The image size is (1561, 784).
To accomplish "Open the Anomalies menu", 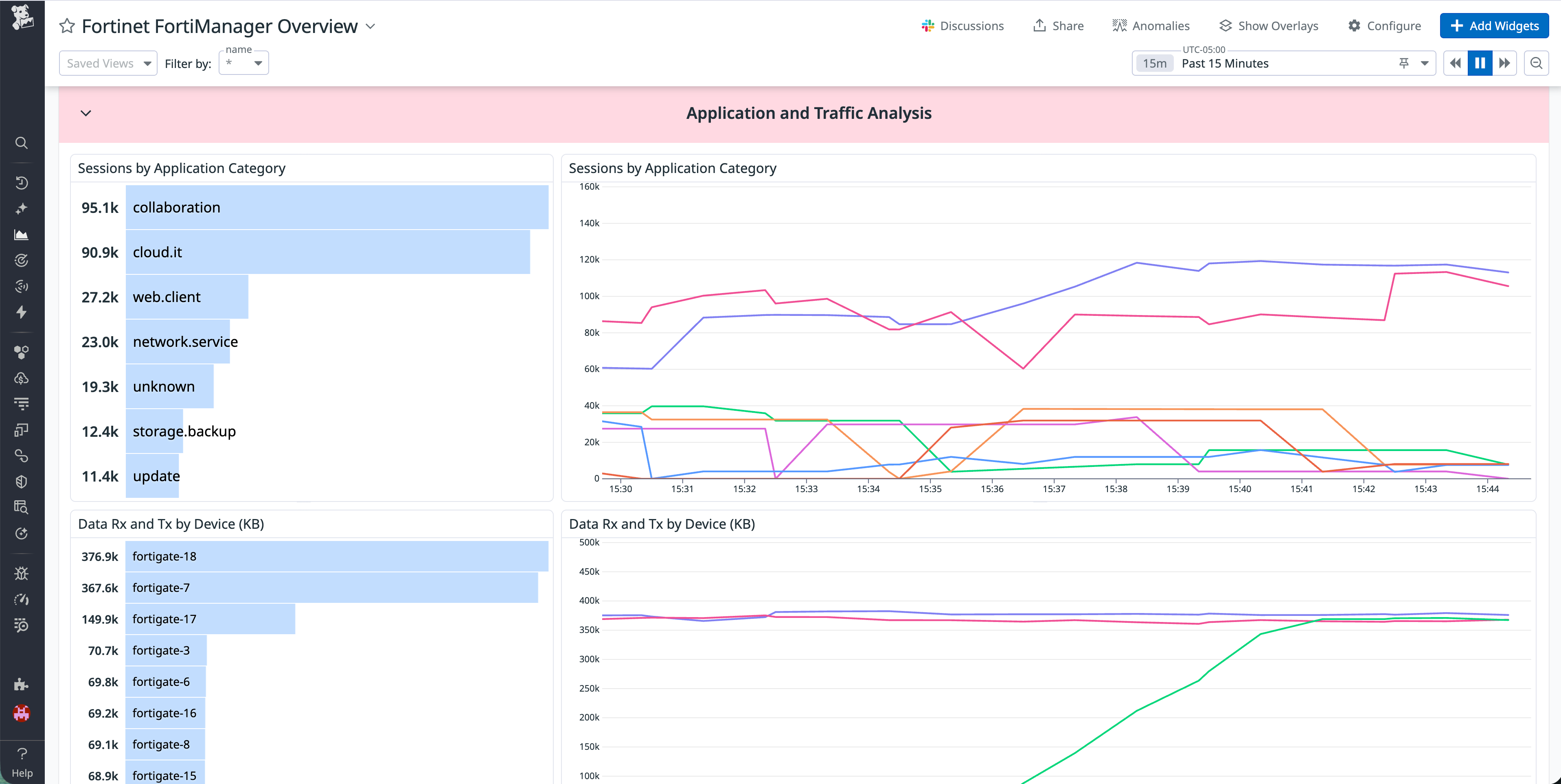I will pyautogui.click(x=1151, y=26).
